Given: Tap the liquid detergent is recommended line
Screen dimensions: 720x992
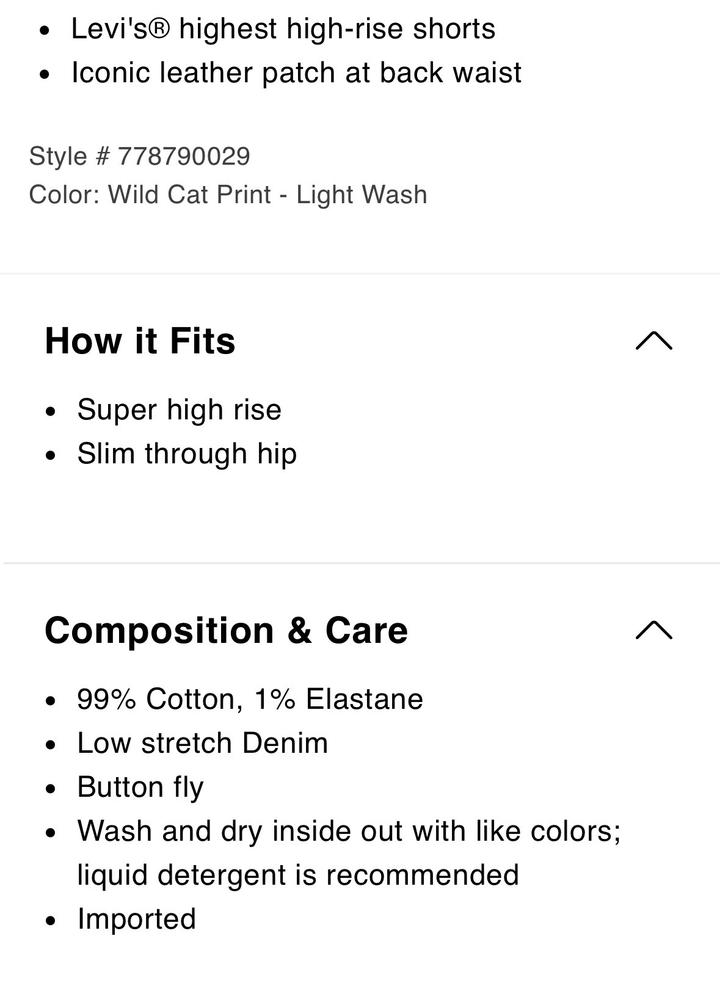Looking at the screenshot, I should [298, 875].
